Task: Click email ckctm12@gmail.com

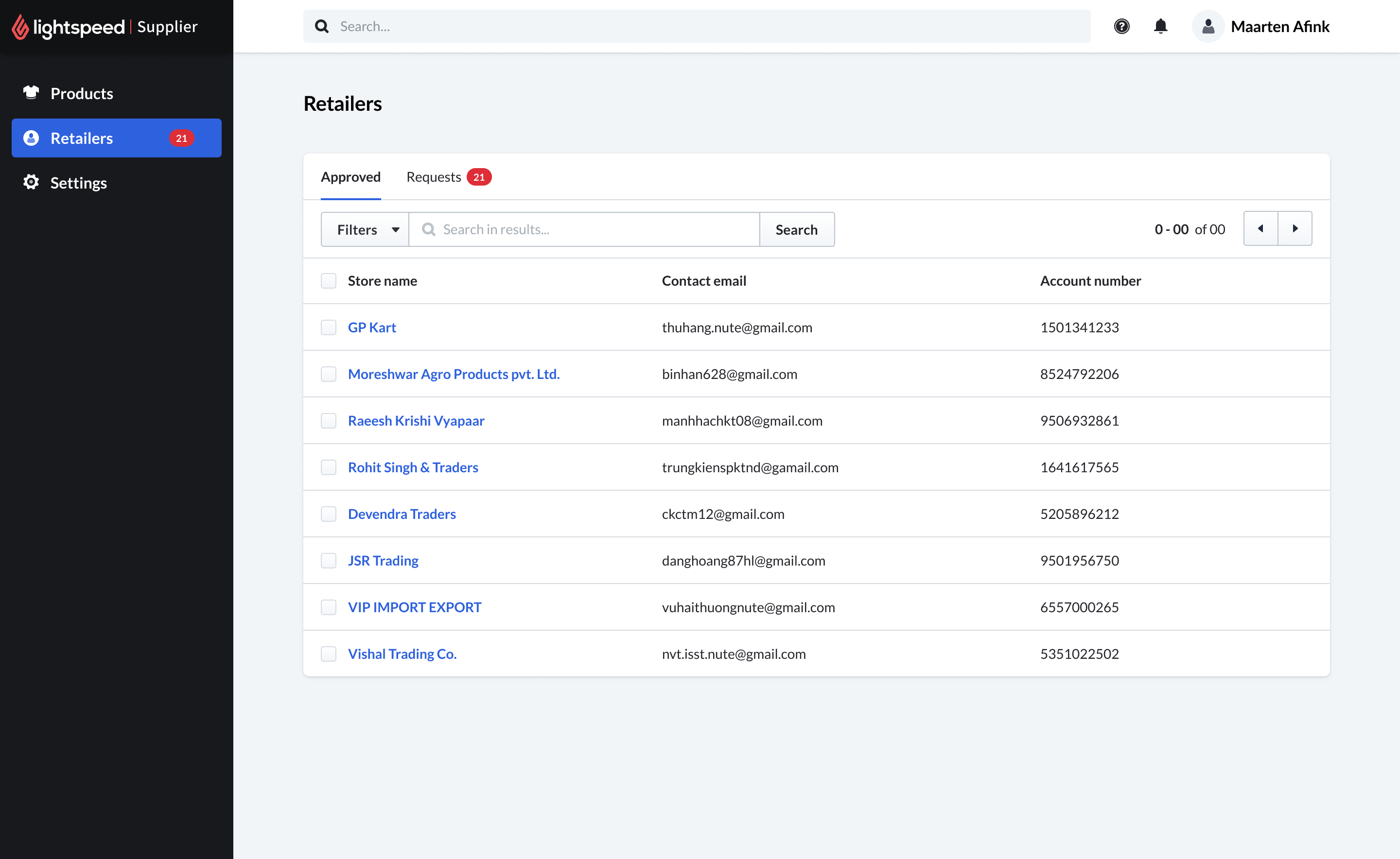Action: 723,514
